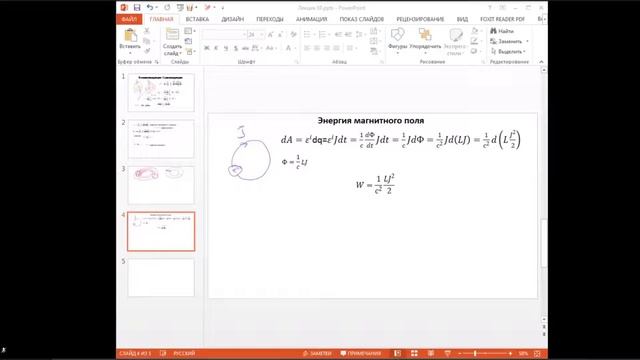Open the Select (Выделить) dropdown
640x360 pixels.
tap(509, 52)
